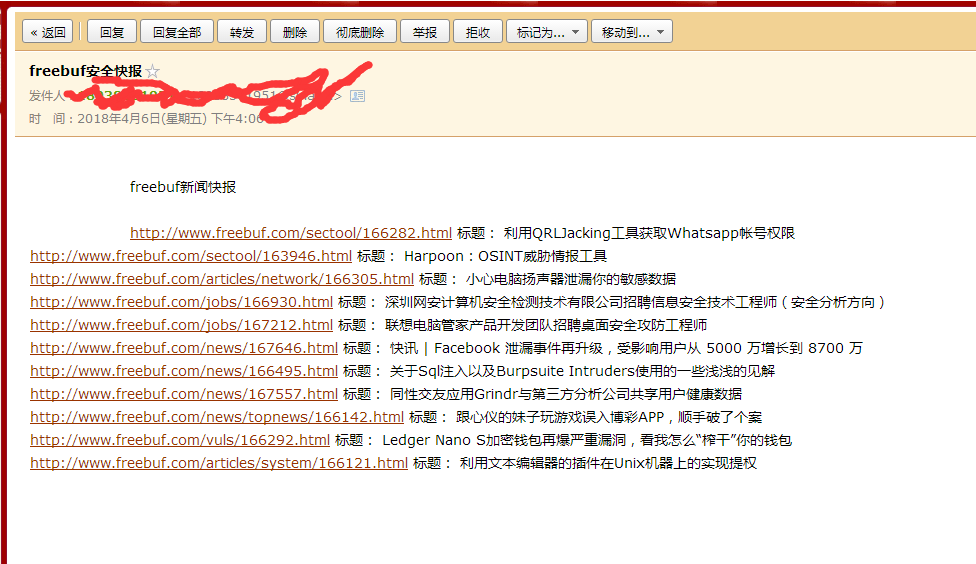Click title about 博彩APP case
Image resolution: width=976 pixels, height=564 pixels.
(x=609, y=417)
